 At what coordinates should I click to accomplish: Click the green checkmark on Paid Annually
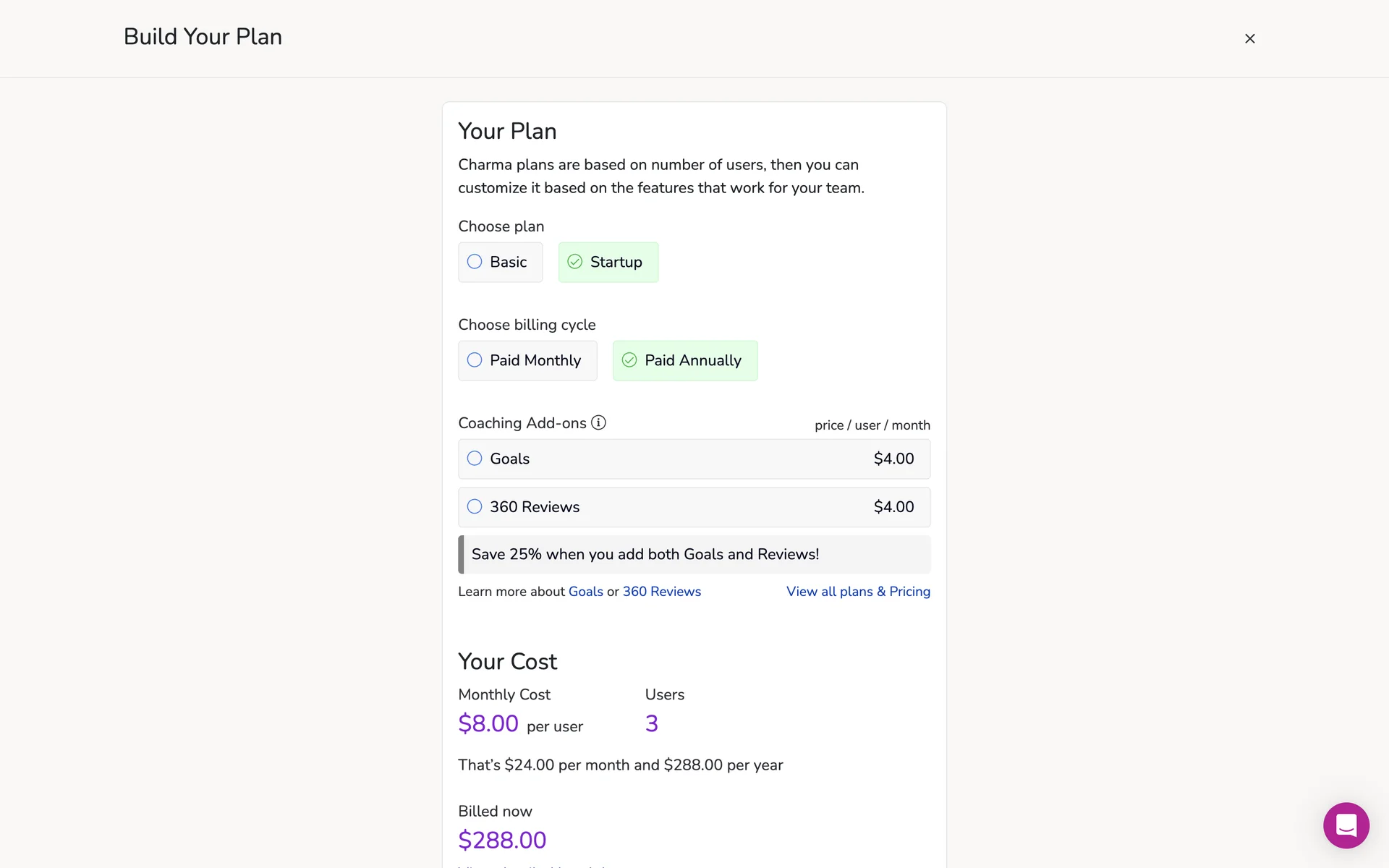tap(629, 360)
